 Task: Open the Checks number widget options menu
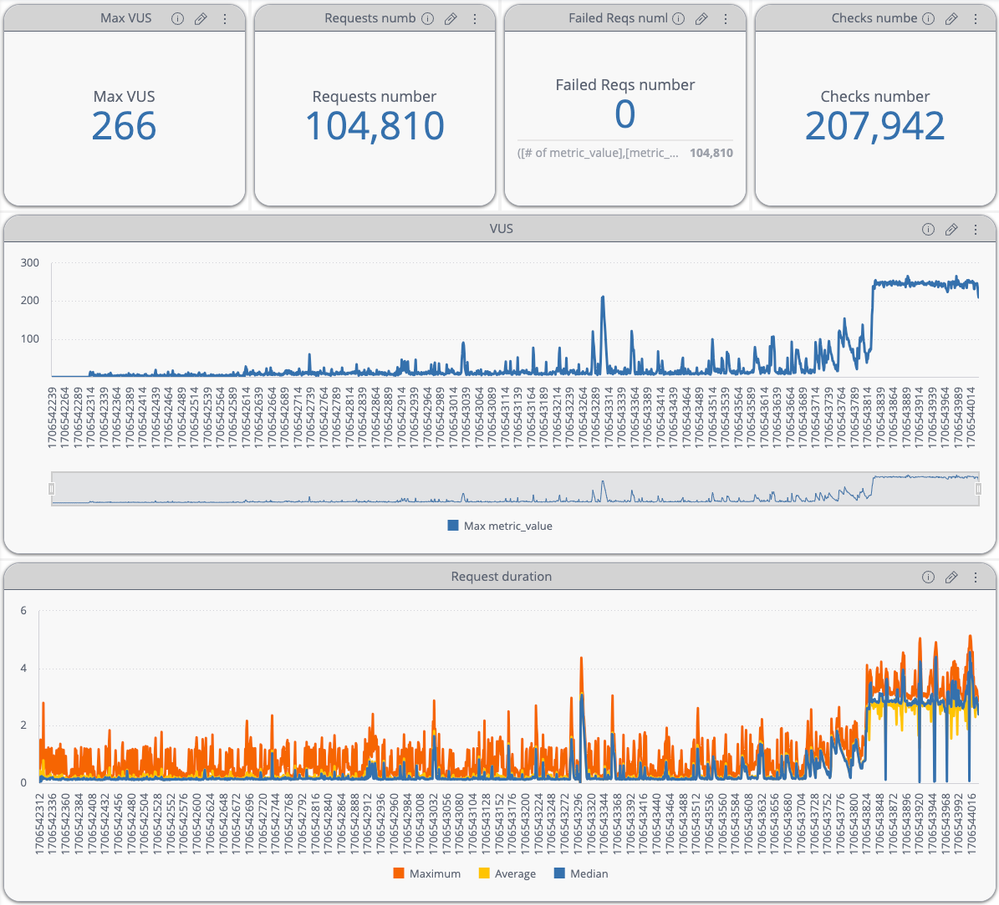[974, 19]
